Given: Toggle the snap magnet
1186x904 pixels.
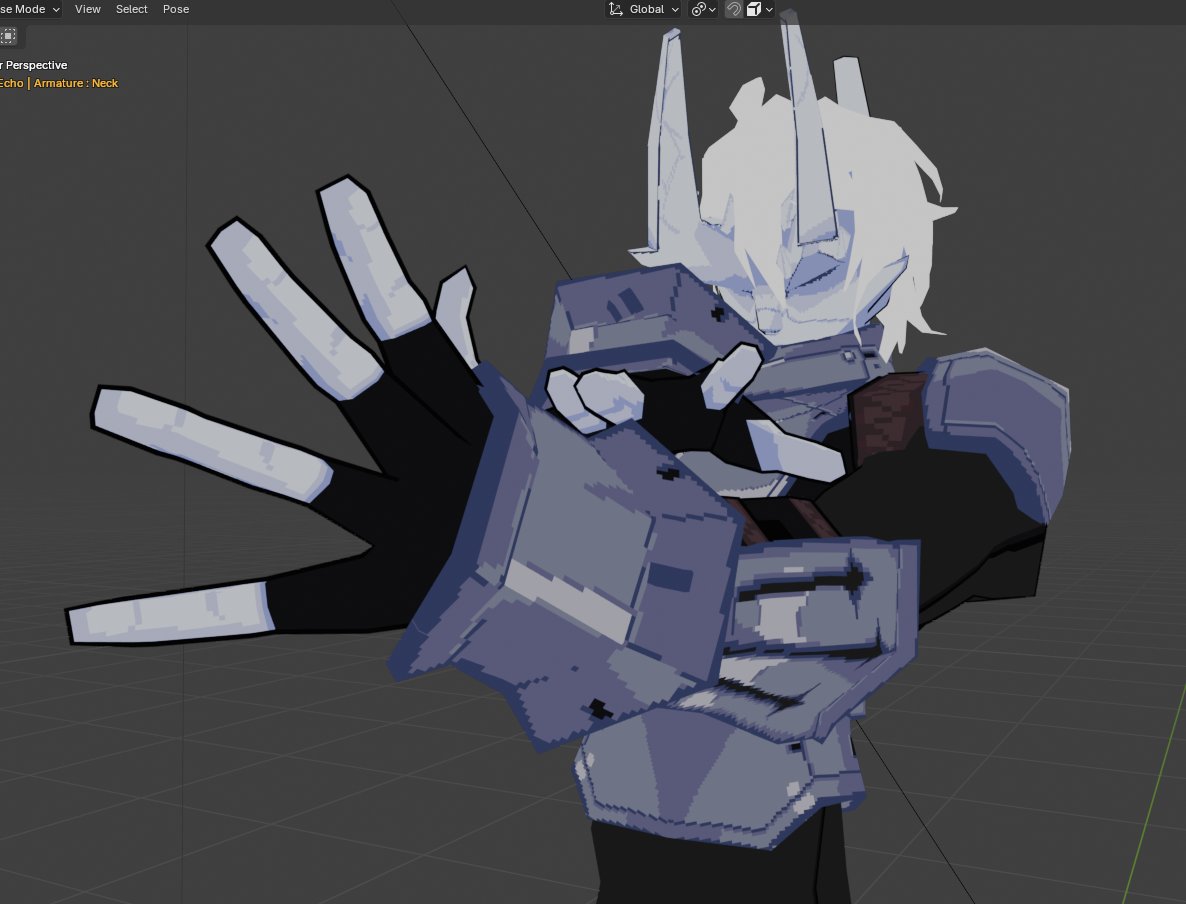Looking at the screenshot, I should pyautogui.click(x=734, y=9).
